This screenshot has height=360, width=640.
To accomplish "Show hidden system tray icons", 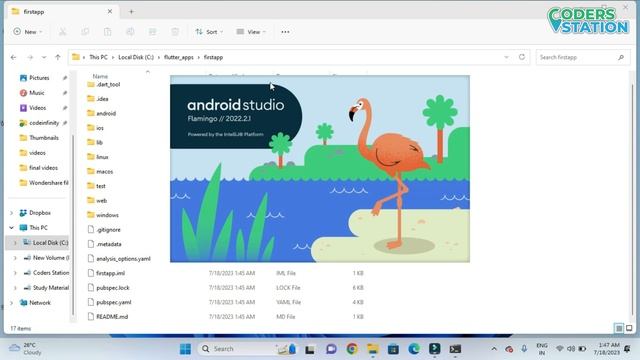I will coord(494,349).
